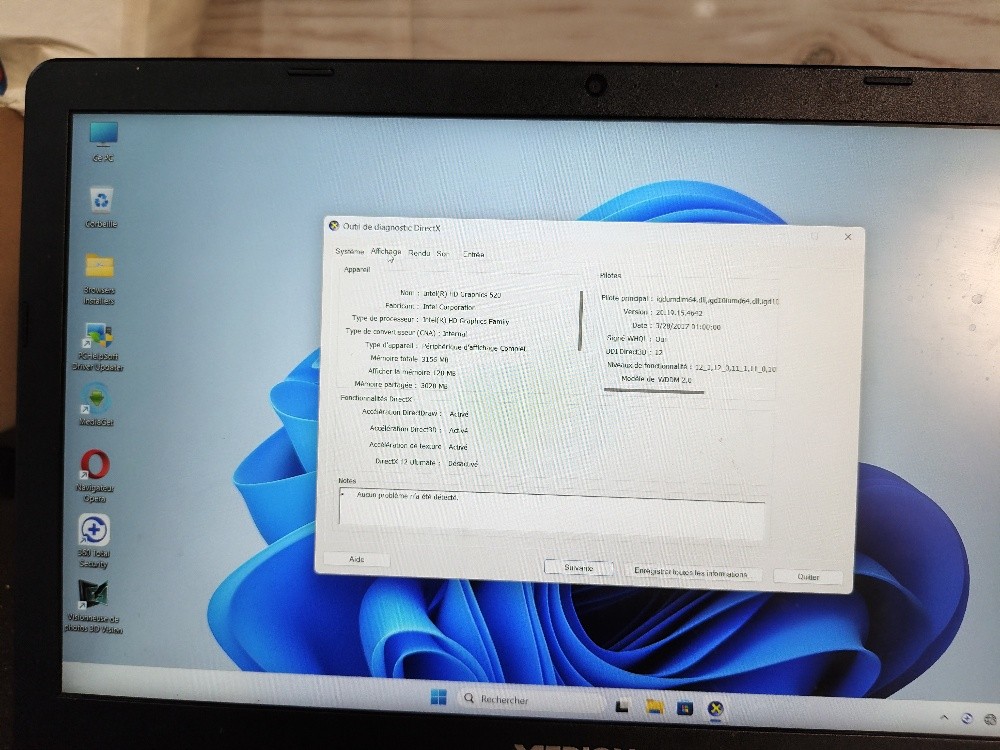This screenshot has width=1000, height=750.
Task: Click the DirectX icon in dialog title bar
Action: click(334, 225)
